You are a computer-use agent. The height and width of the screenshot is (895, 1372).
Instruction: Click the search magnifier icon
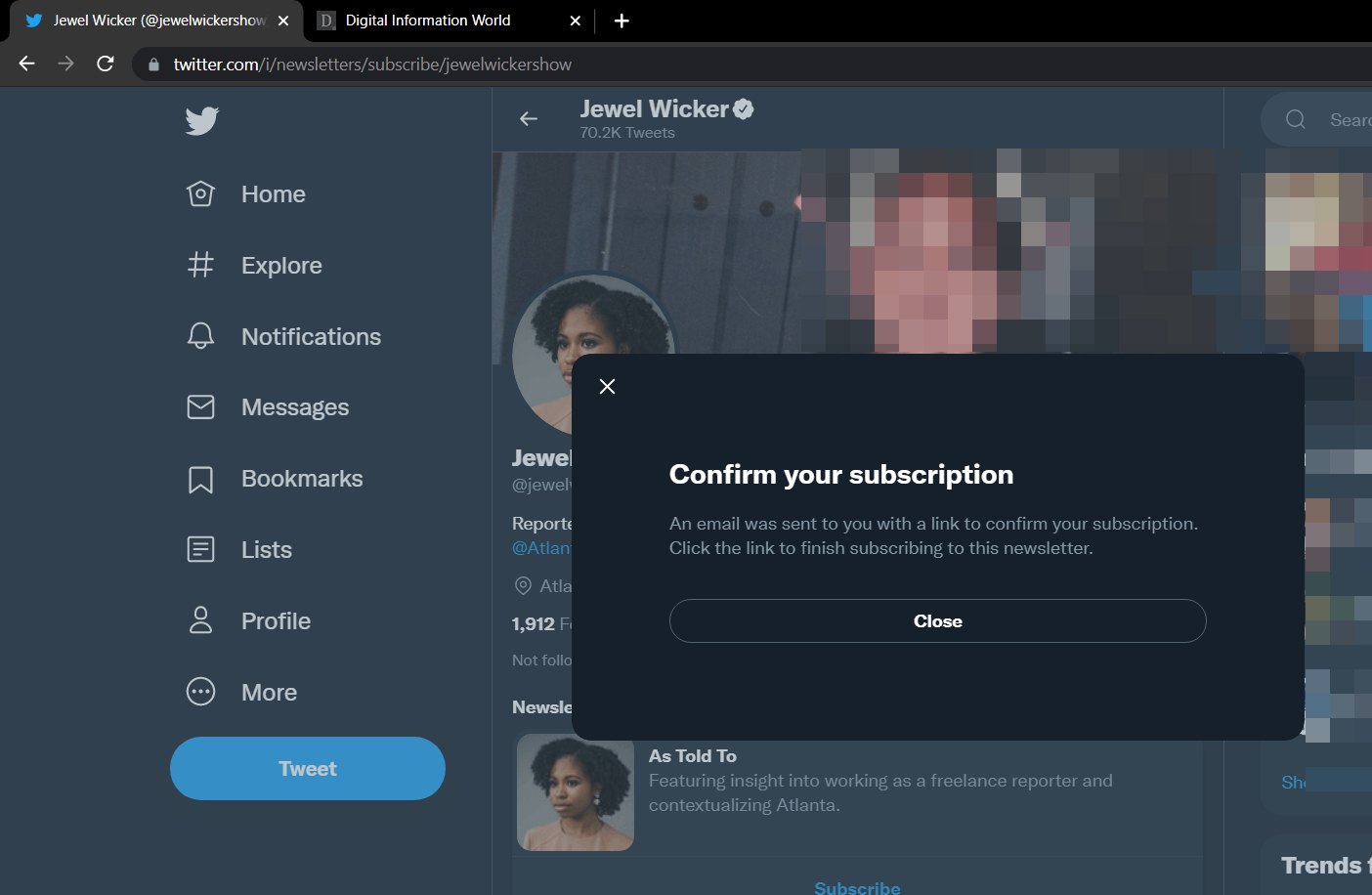click(1295, 119)
